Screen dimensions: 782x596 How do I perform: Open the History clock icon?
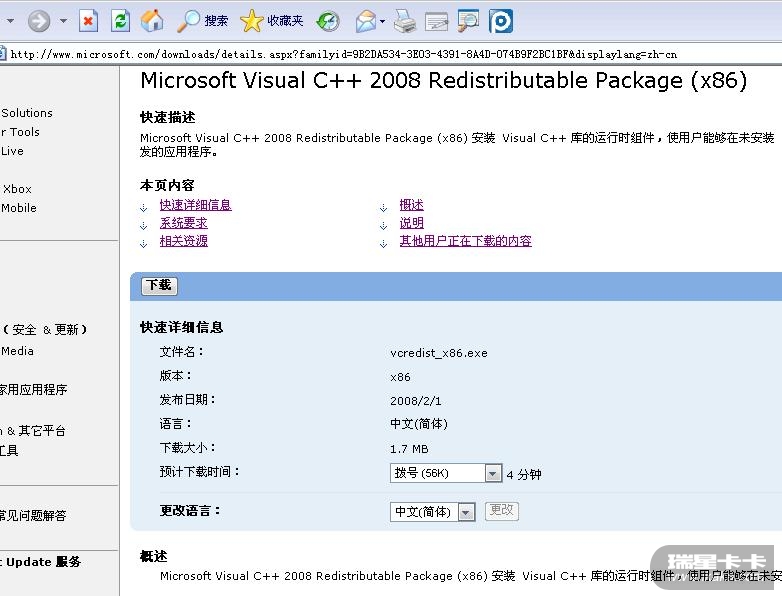328,21
